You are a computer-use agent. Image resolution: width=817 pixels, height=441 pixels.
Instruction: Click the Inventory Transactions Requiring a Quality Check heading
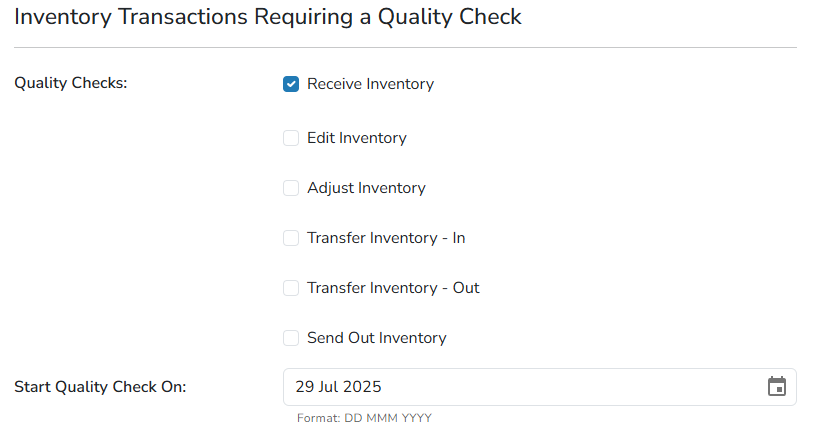[268, 17]
